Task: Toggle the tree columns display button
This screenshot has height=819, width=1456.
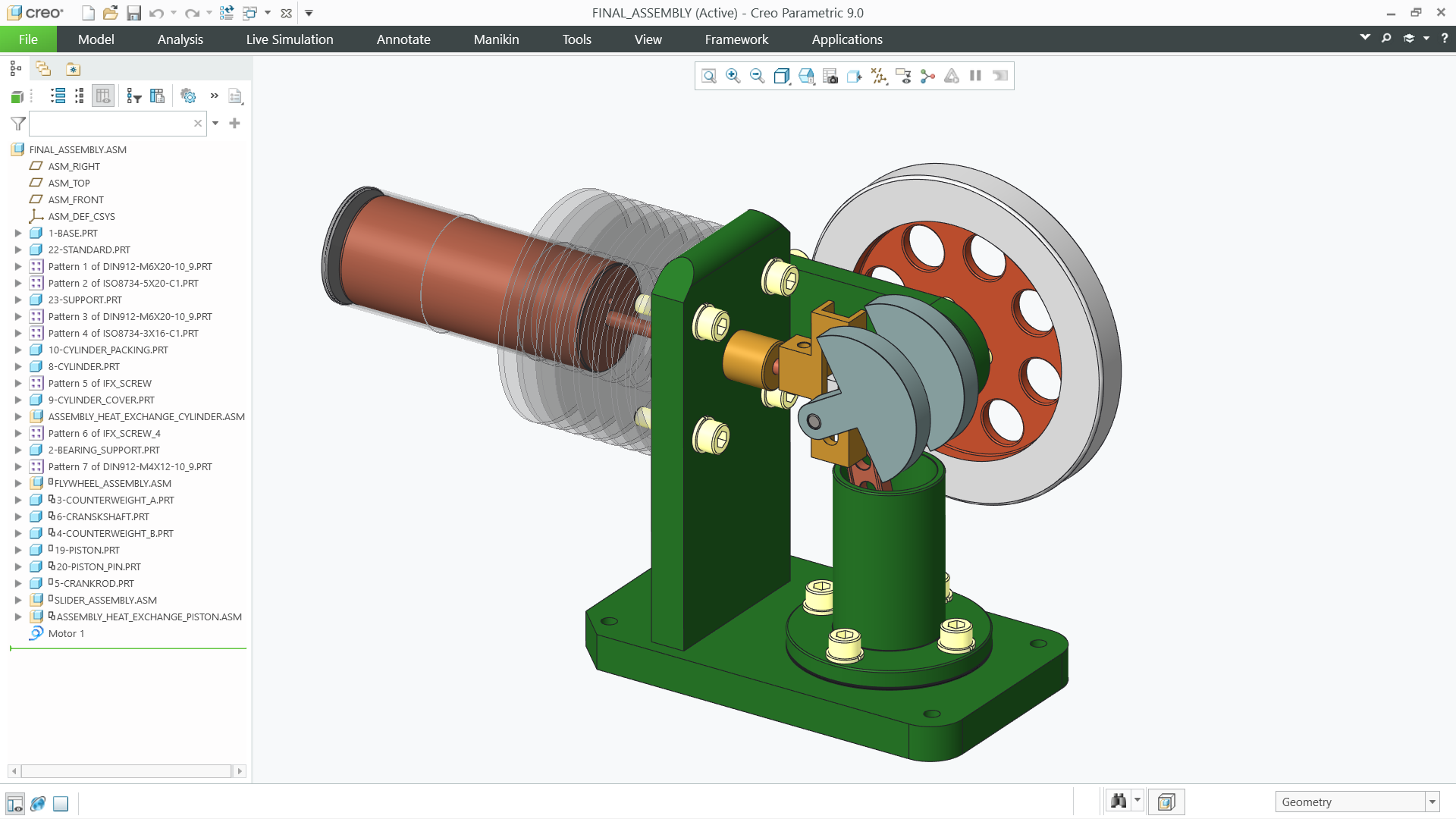Action: [102, 96]
